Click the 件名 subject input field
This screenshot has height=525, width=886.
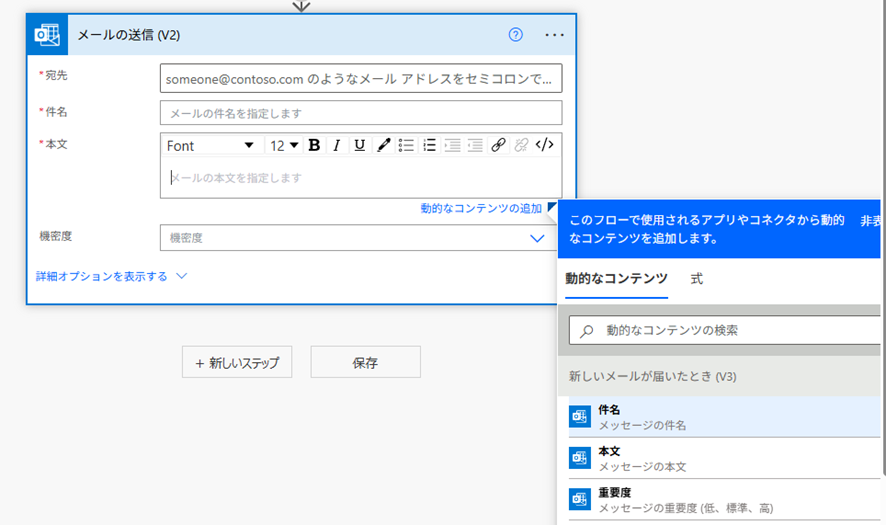click(x=360, y=113)
